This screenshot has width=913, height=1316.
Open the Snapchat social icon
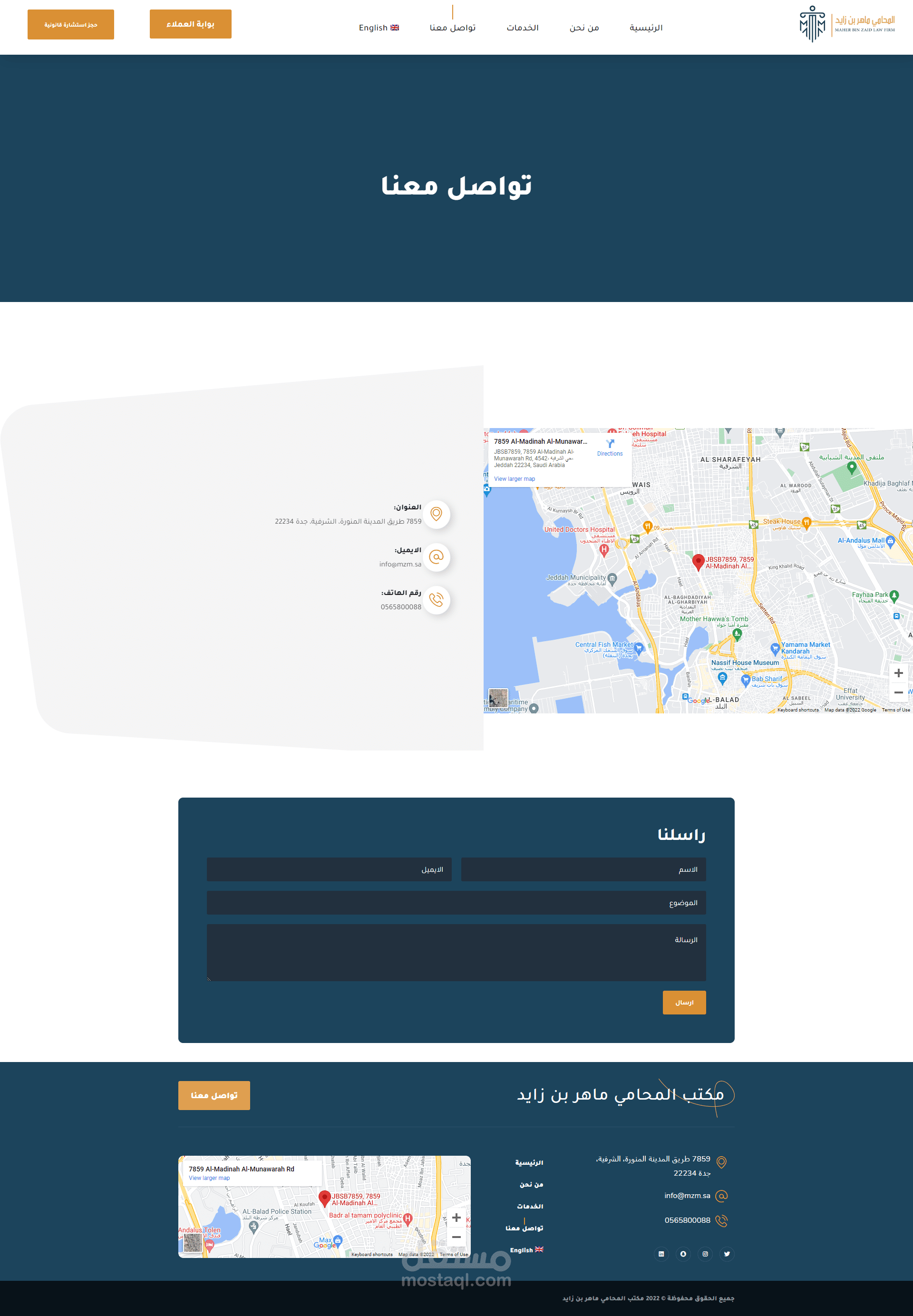point(683,1254)
